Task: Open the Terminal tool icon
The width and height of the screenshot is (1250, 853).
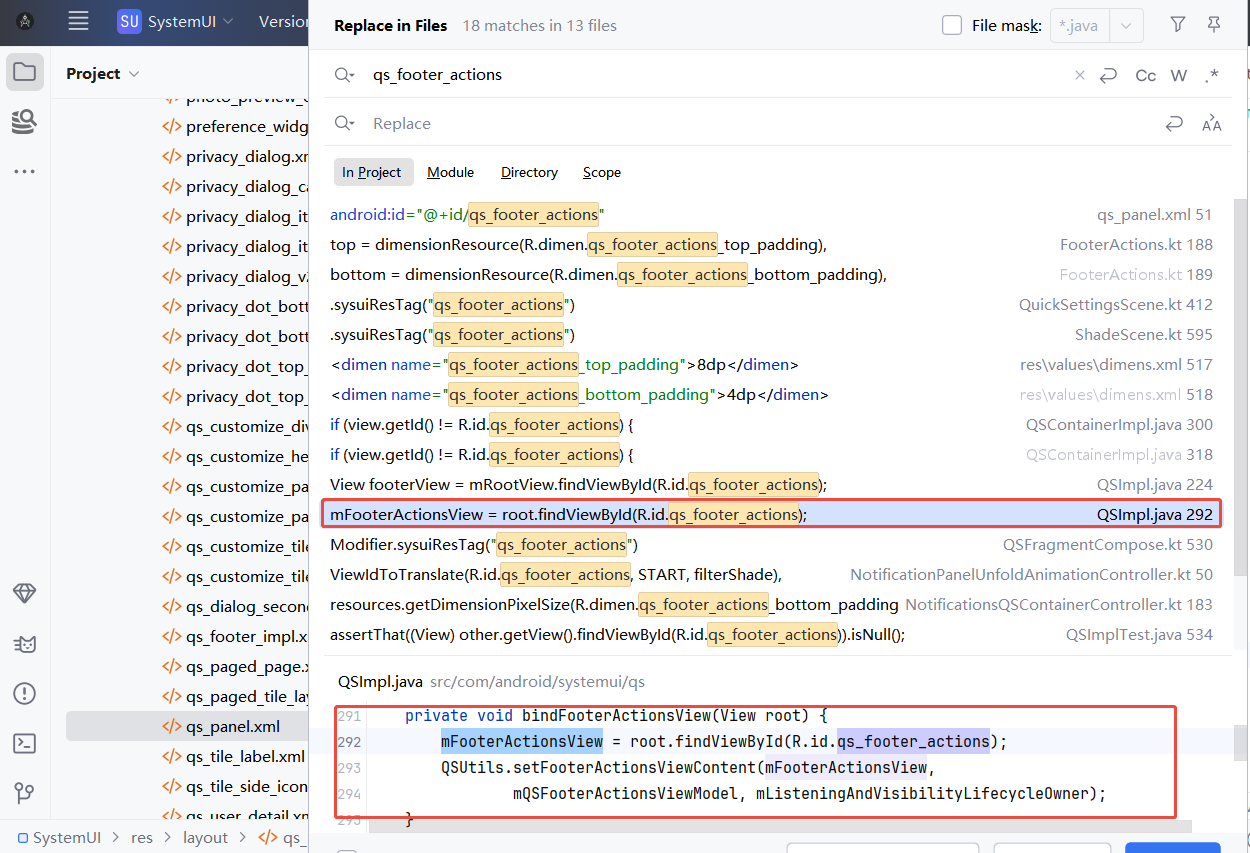Action: [x=25, y=743]
